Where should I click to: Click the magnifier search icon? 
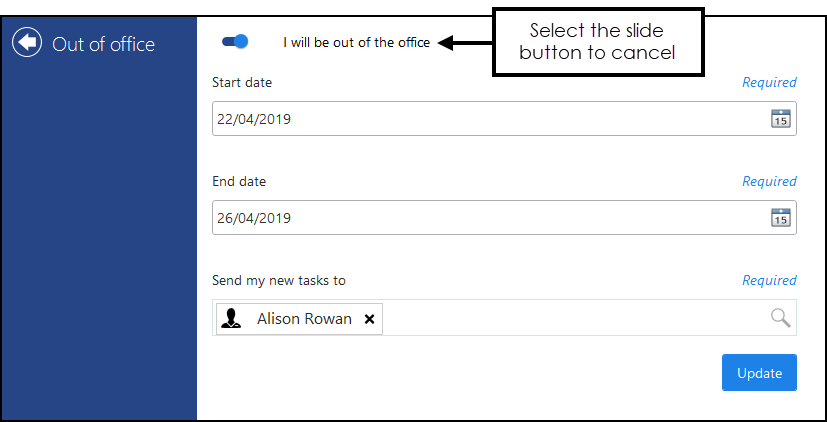point(780,318)
